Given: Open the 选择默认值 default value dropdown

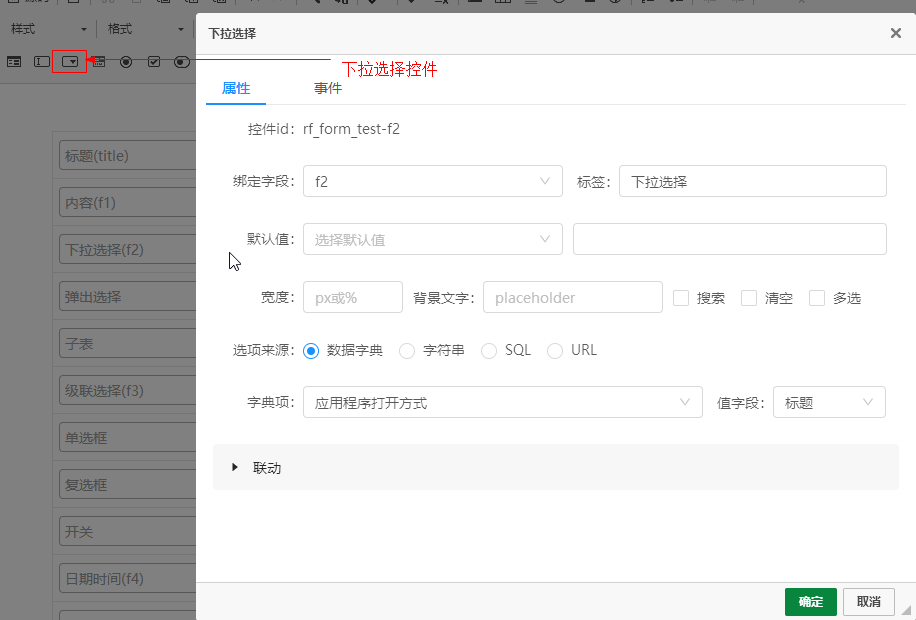Looking at the screenshot, I should tap(433, 239).
